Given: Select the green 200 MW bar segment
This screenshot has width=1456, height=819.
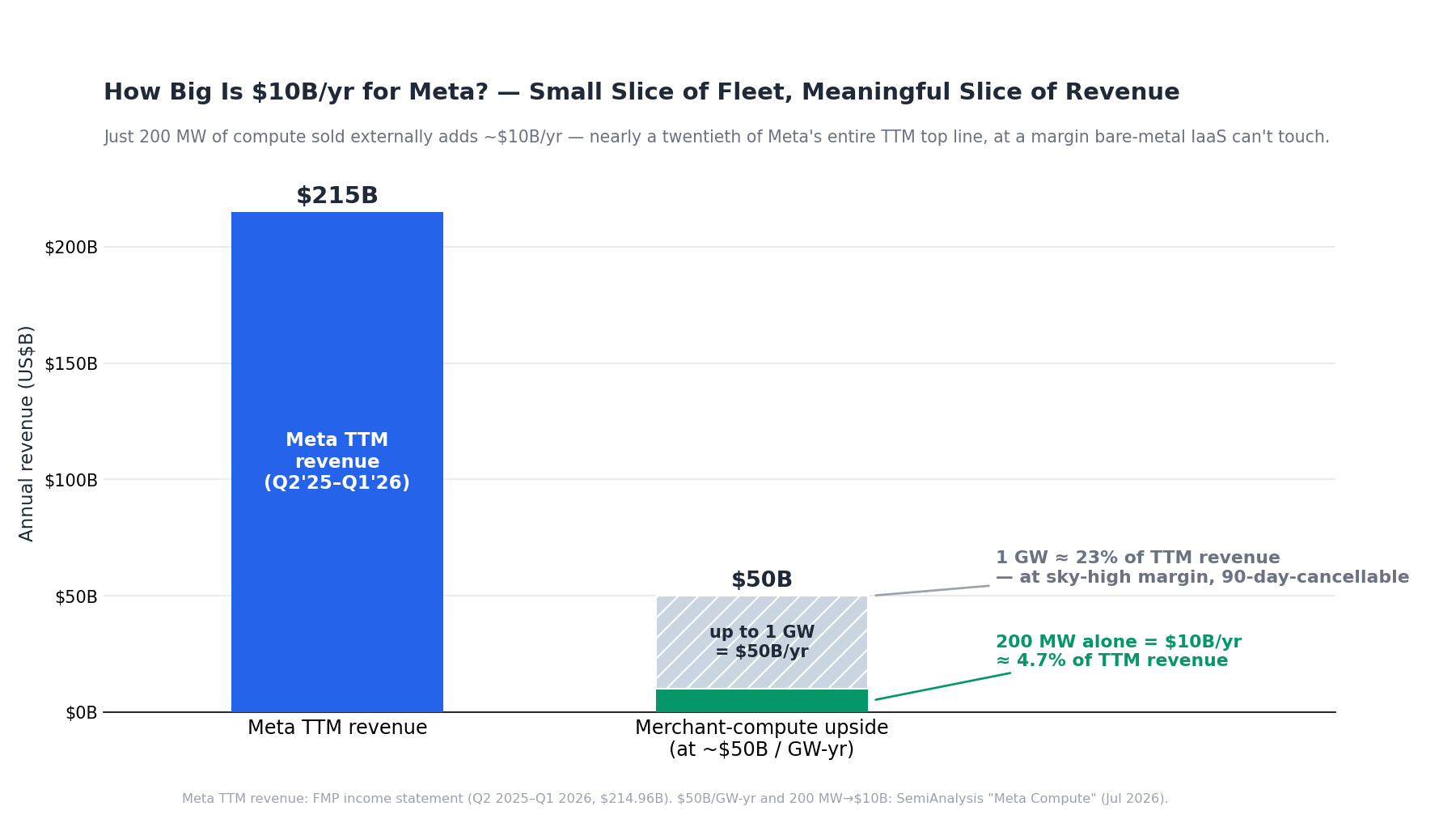Looking at the screenshot, I should click(x=762, y=701).
